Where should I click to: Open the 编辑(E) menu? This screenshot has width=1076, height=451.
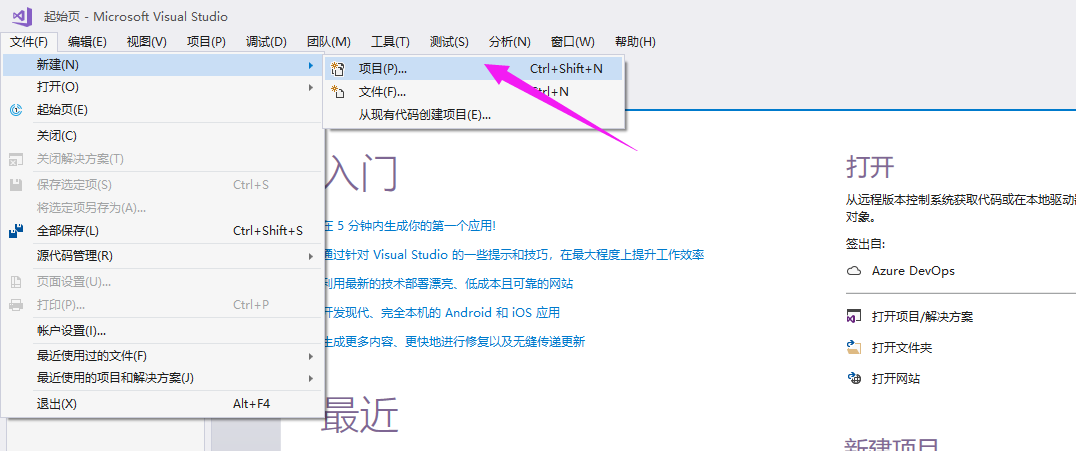[x=87, y=42]
